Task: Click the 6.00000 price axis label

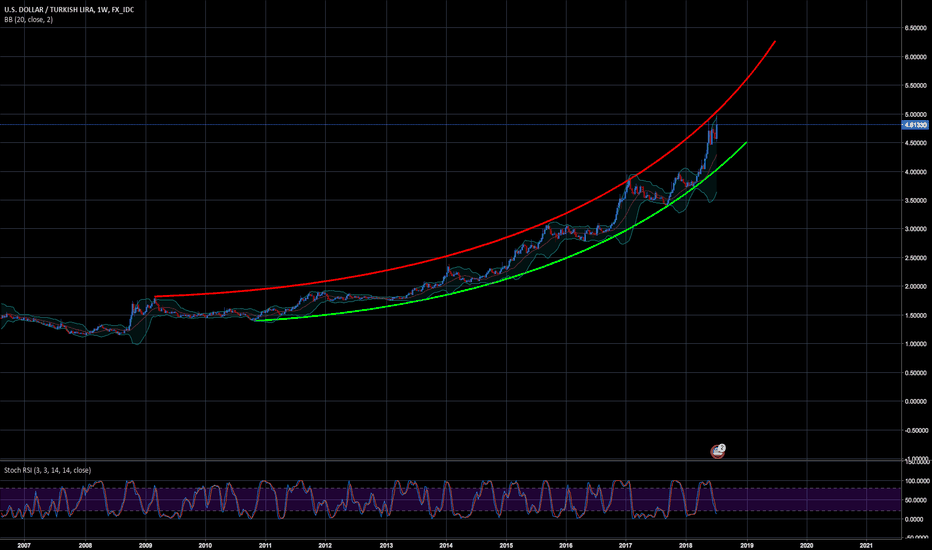Action: 915,57
